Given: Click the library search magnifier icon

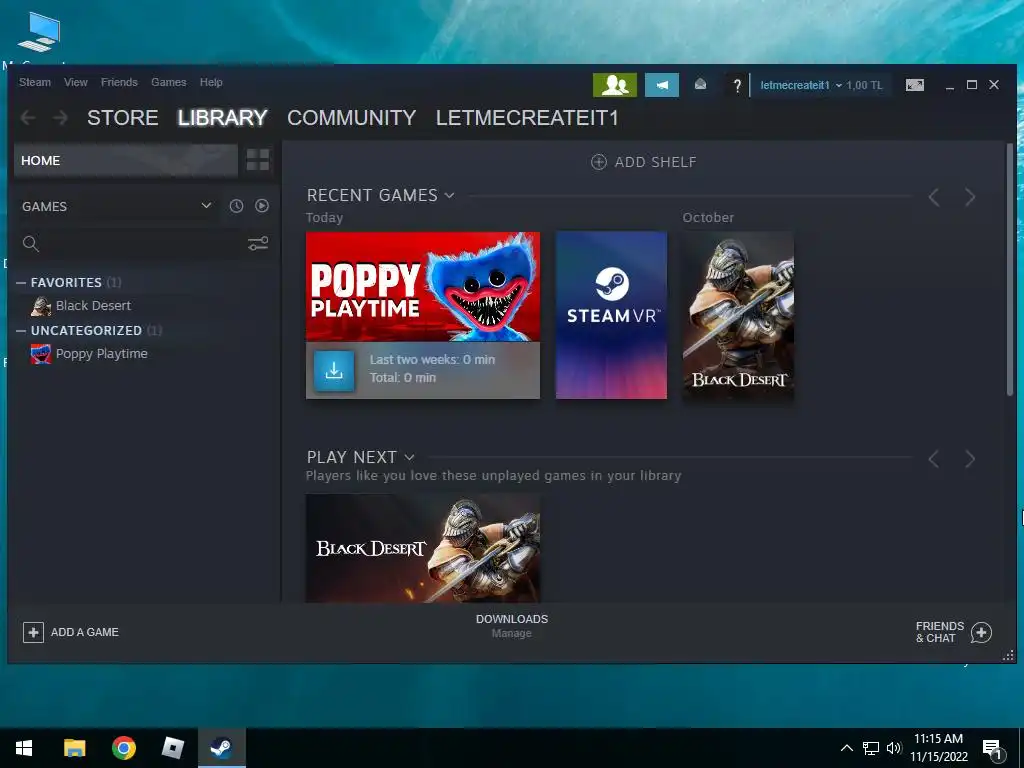Looking at the screenshot, I should point(31,244).
